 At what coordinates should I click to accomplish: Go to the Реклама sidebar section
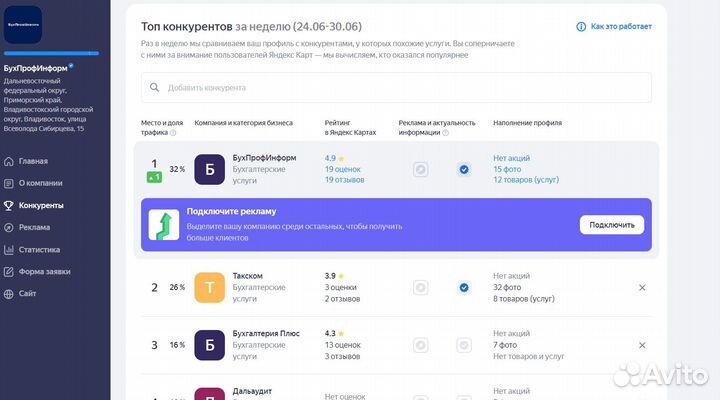click(x=34, y=227)
